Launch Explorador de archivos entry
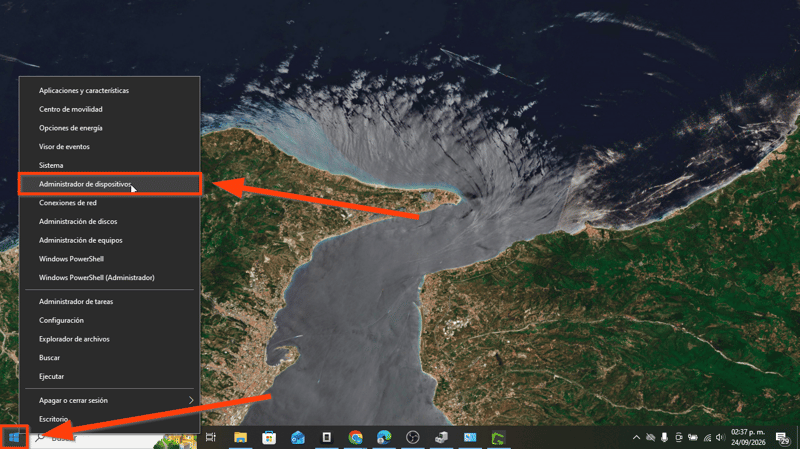 109,339
